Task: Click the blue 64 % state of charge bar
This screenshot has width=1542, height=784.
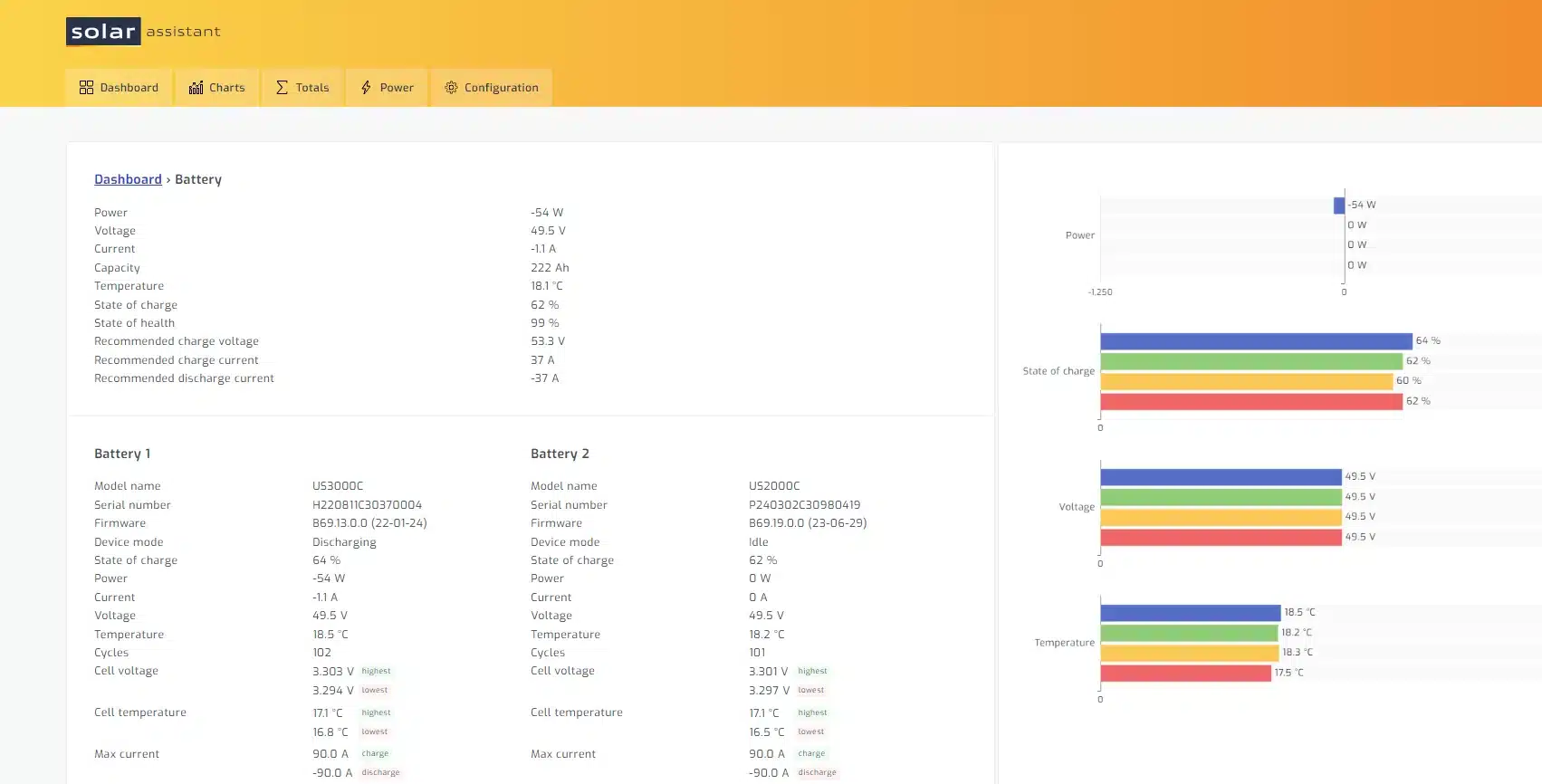Action: (x=1256, y=341)
